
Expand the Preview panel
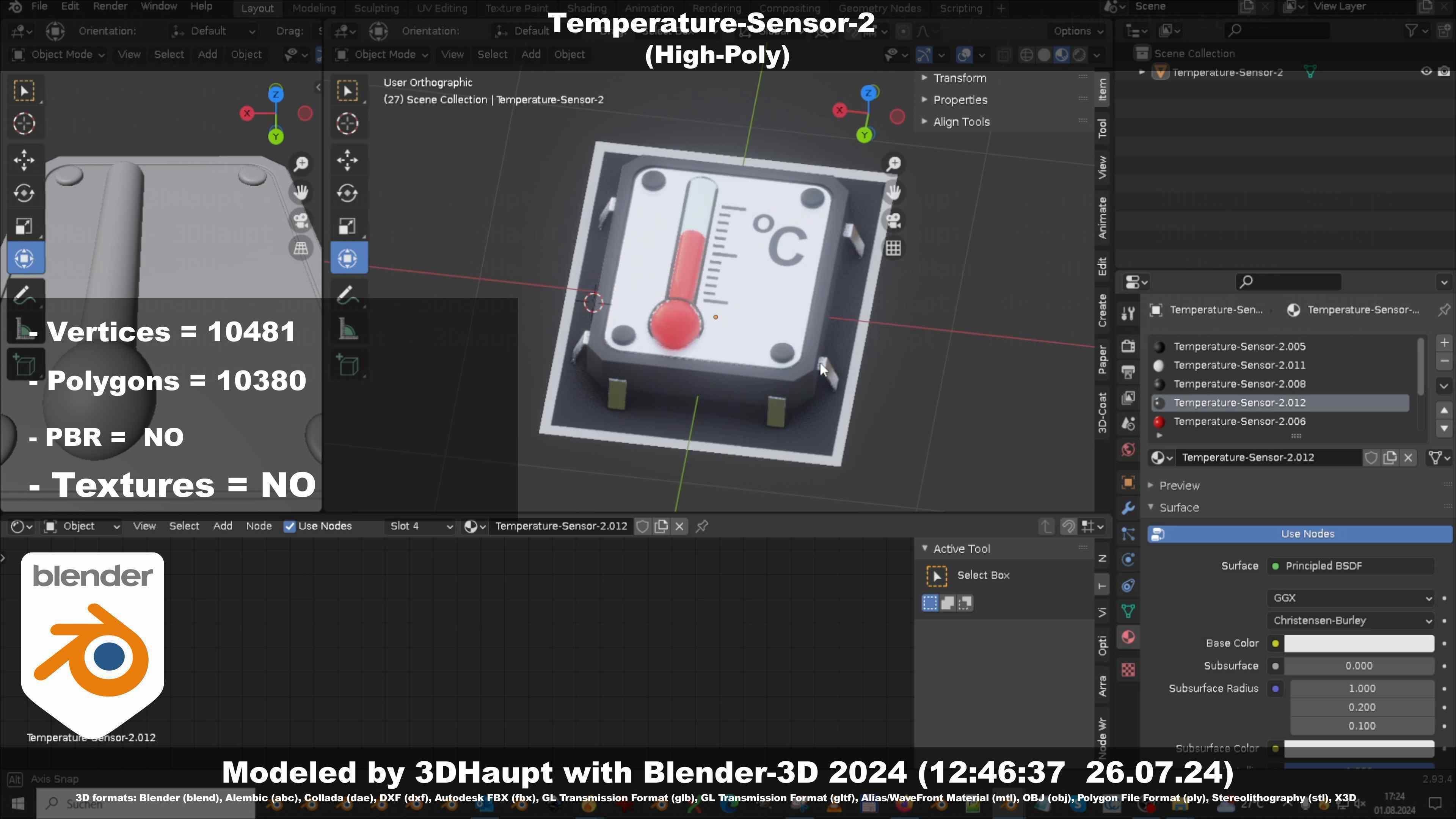tap(1178, 486)
